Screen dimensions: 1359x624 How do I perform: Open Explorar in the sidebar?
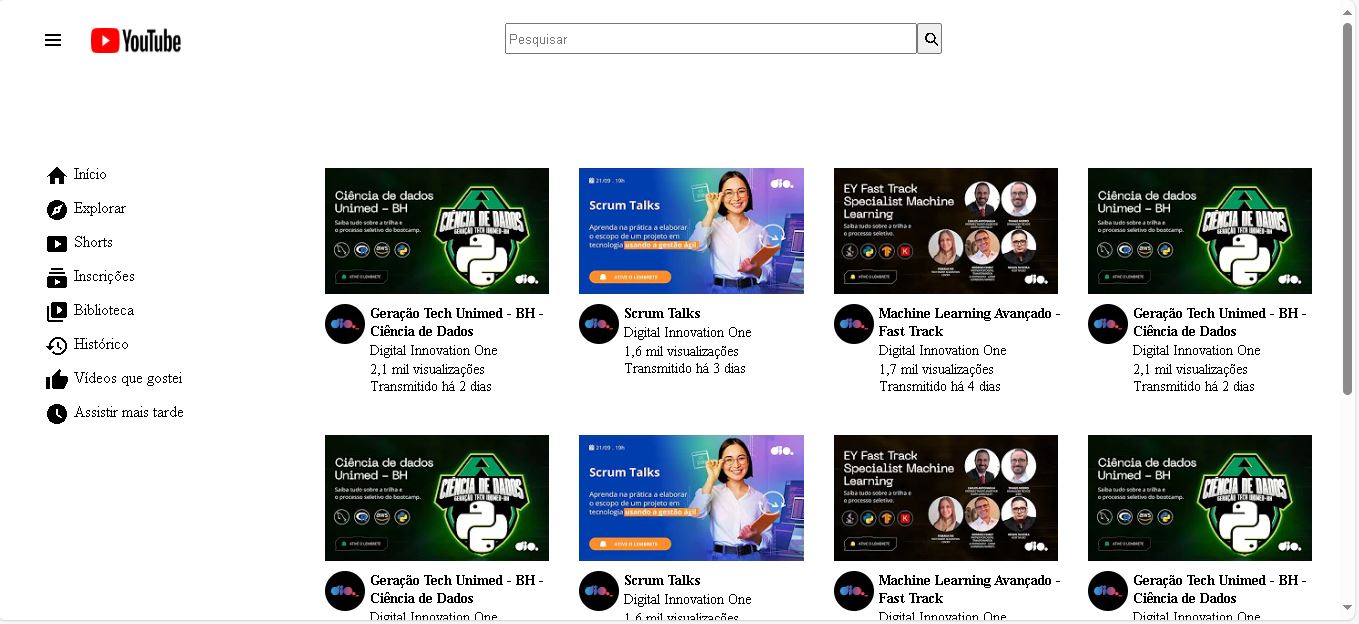point(100,209)
